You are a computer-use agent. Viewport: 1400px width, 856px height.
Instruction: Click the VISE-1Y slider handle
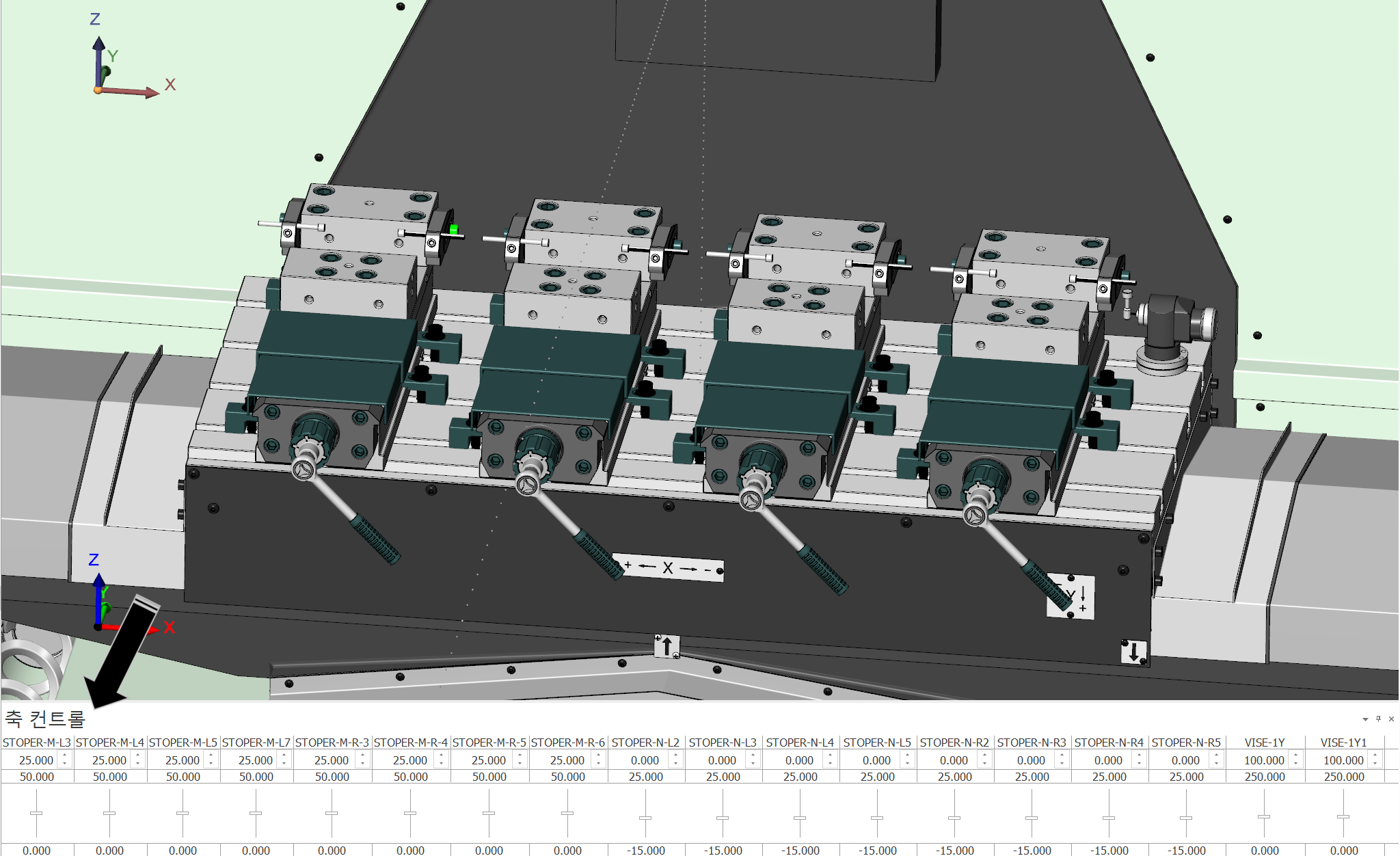[x=1264, y=816]
